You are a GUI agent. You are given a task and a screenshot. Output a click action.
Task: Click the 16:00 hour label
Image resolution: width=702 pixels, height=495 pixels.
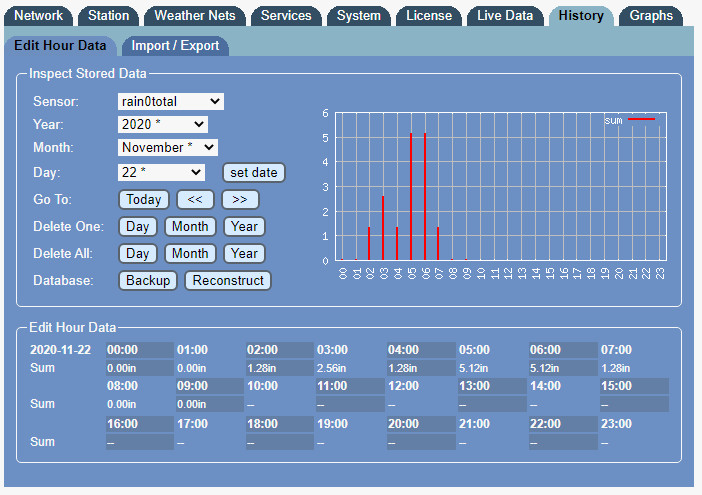coord(123,424)
